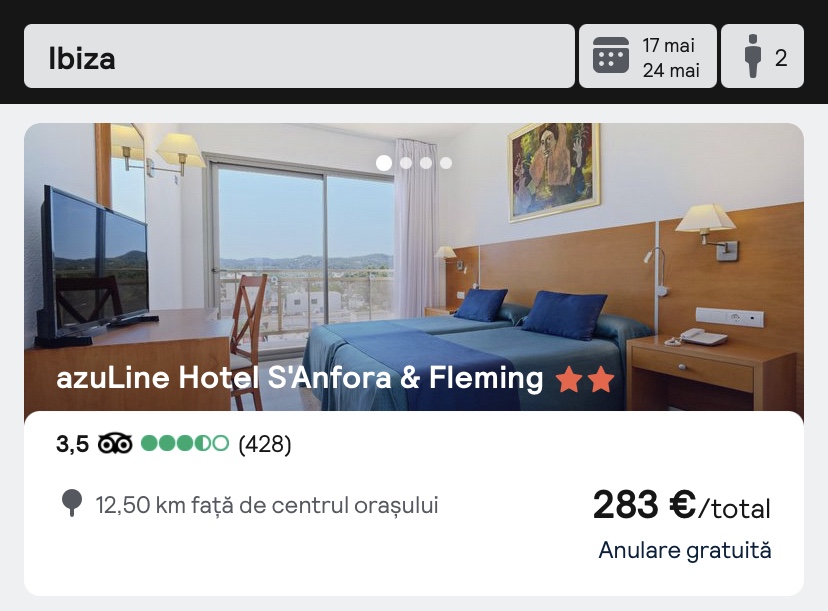
Task: Click the 12,50 km distance text
Action: point(267,505)
